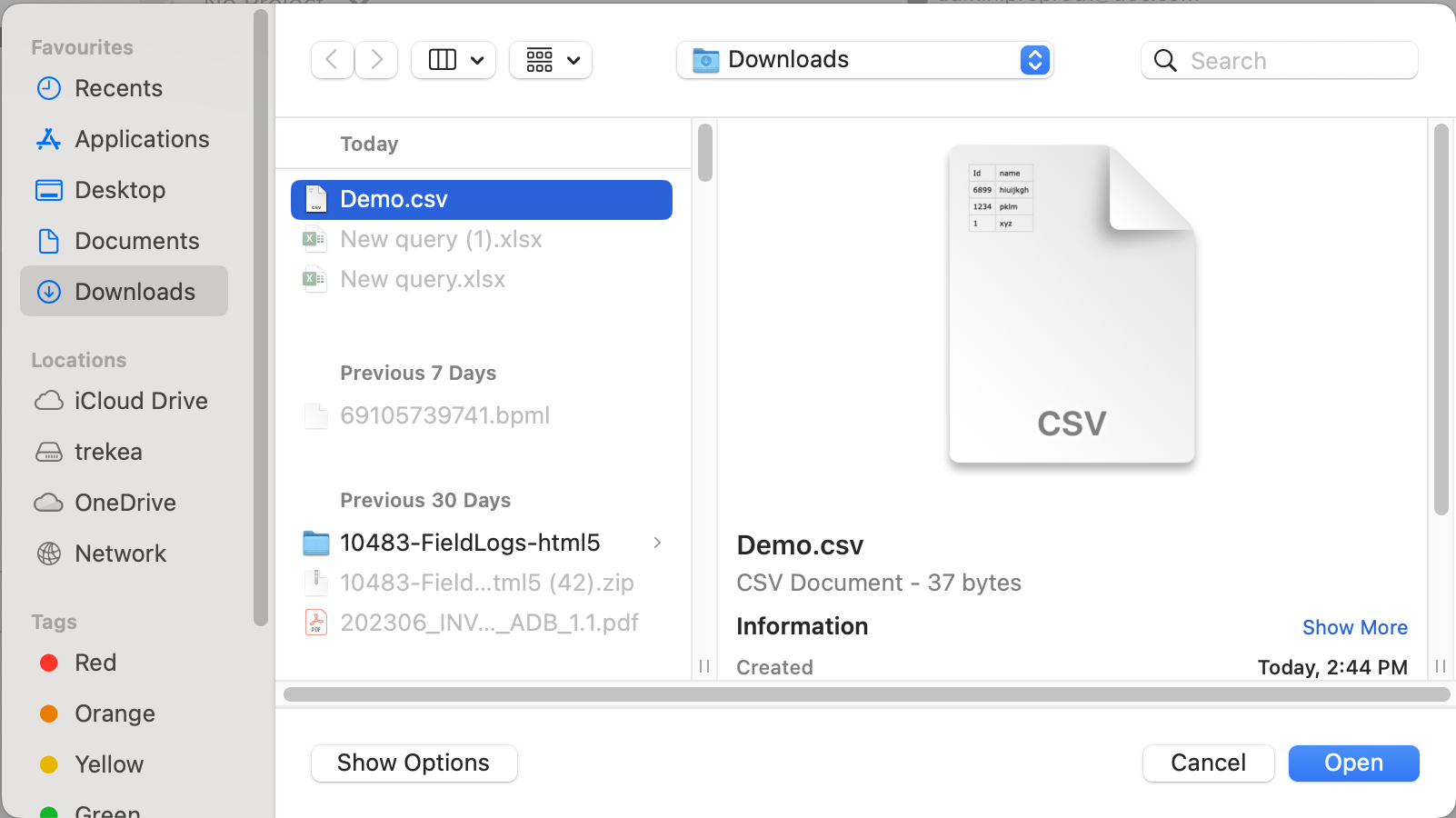Select Applications in the sidebar
The height and width of the screenshot is (818, 1456).
point(141,139)
